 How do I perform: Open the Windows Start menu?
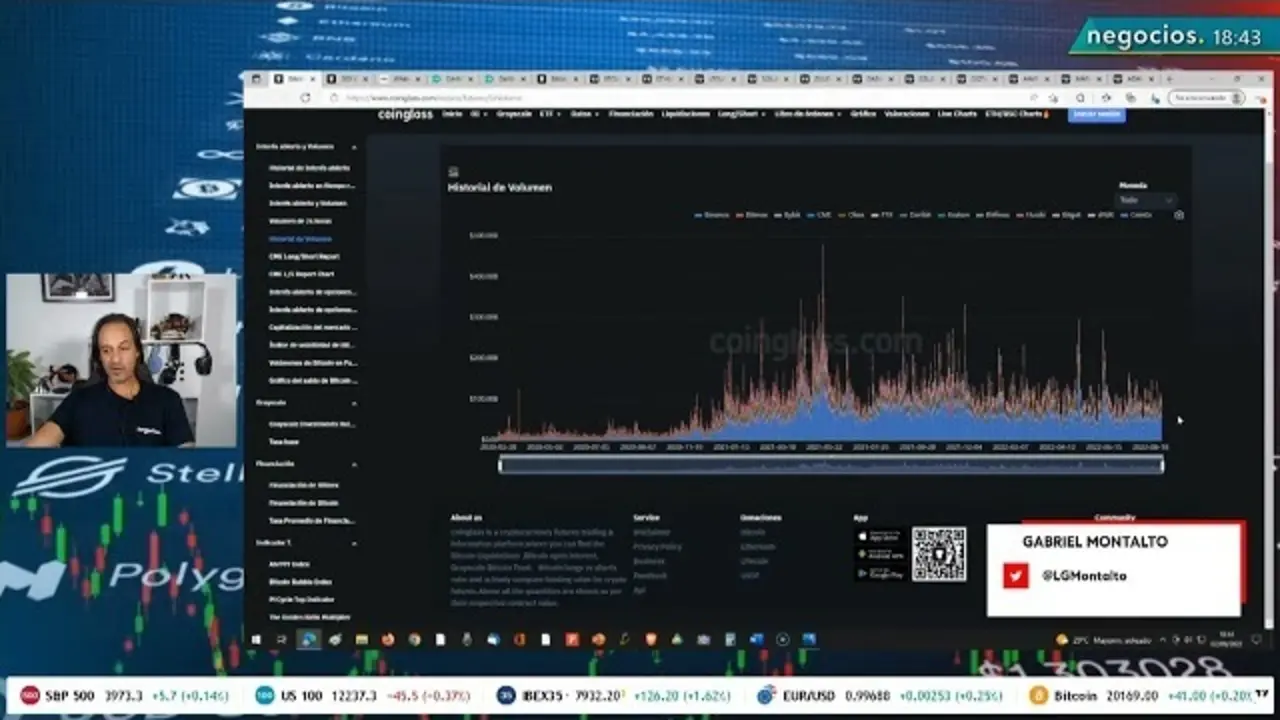click(x=255, y=639)
